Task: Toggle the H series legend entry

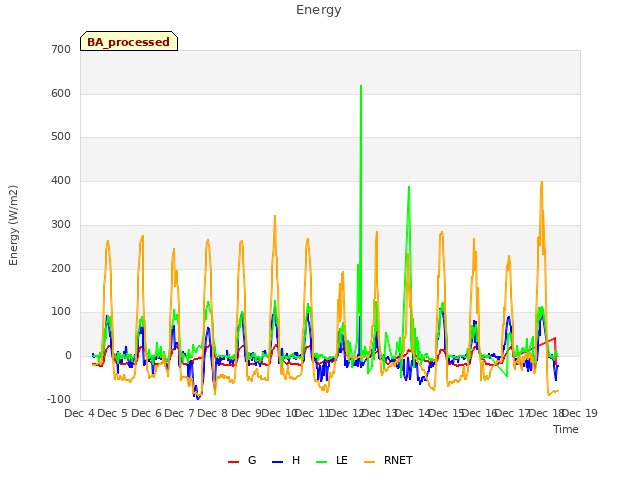Action: click(286, 460)
